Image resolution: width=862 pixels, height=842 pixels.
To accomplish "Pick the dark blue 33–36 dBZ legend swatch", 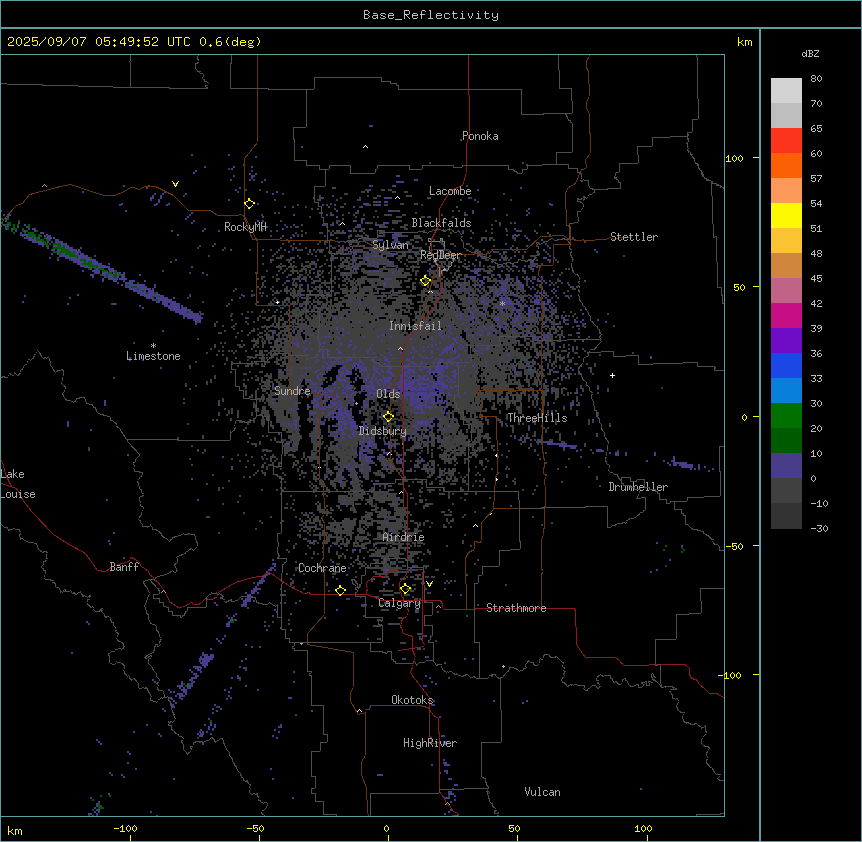I will click(786, 365).
